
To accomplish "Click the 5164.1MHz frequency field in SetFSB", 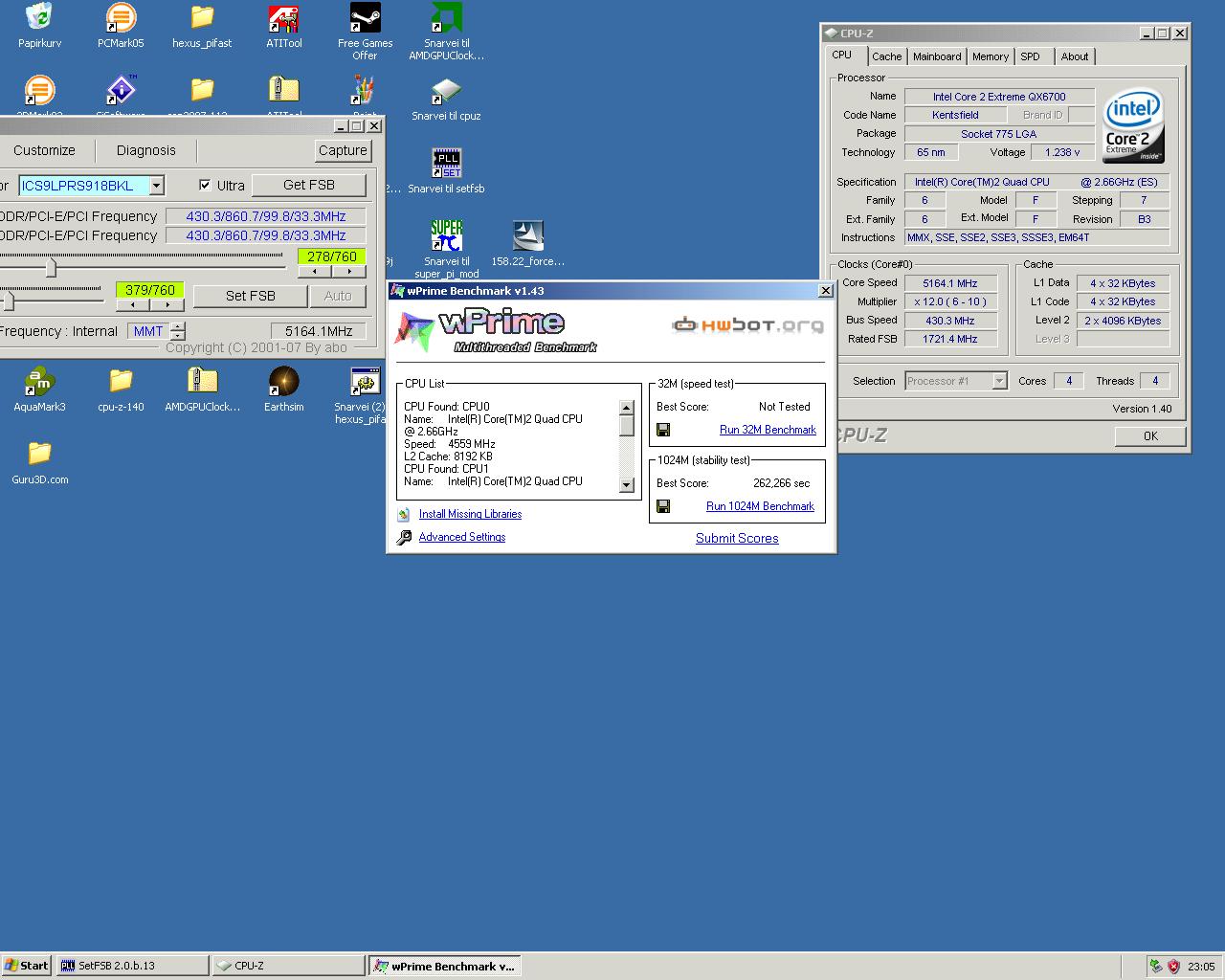I will pos(319,331).
